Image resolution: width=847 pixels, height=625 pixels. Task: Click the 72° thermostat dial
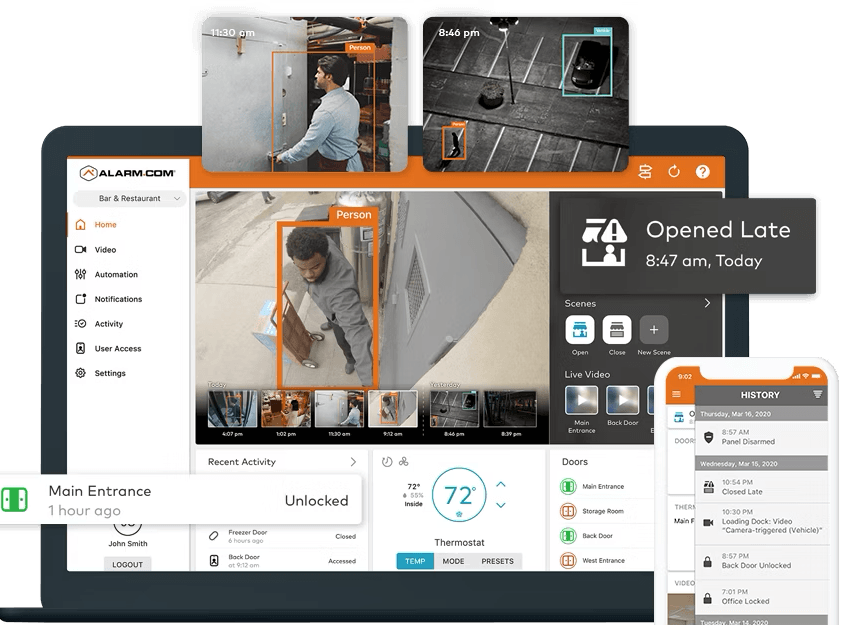tap(459, 495)
